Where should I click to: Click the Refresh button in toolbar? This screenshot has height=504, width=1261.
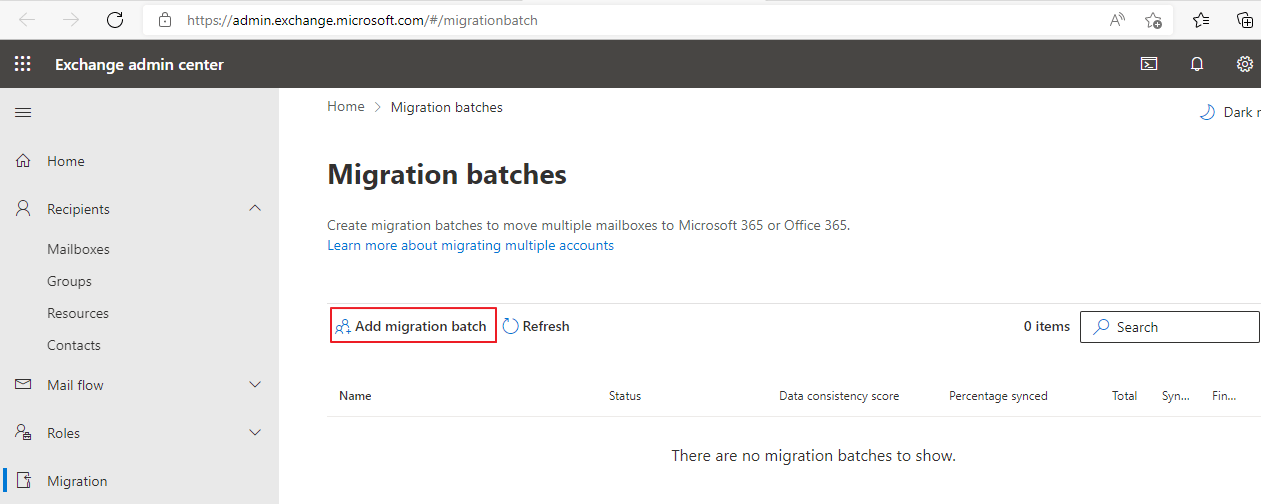[x=536, y=326]
